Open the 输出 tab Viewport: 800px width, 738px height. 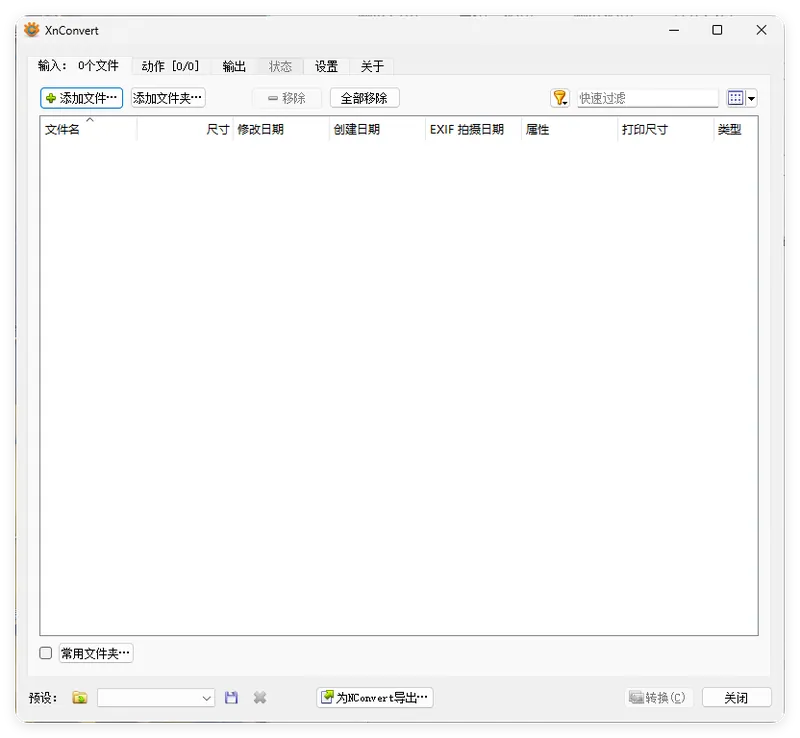click(234, 66)
